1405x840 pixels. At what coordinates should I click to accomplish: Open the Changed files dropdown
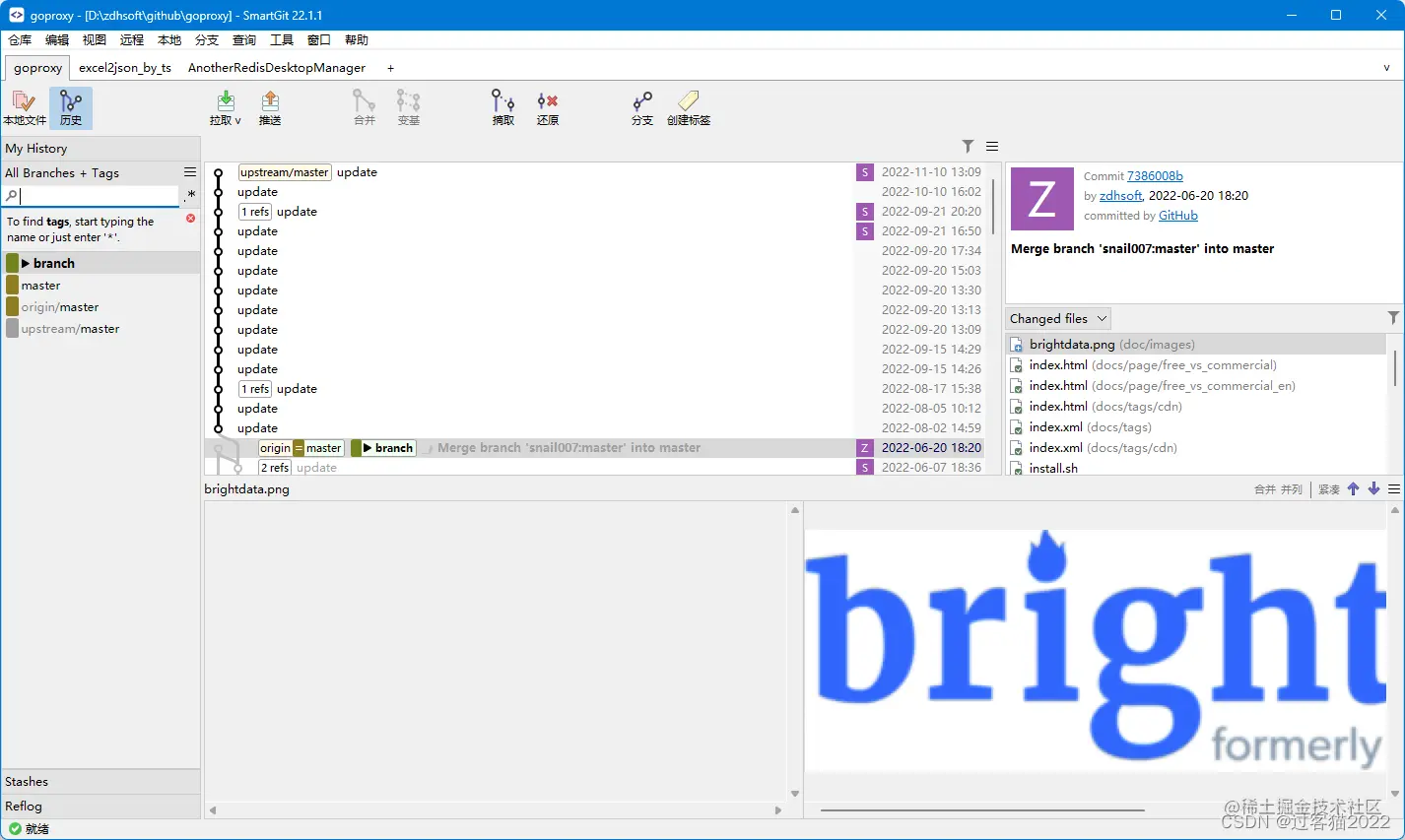point(1058,318)
